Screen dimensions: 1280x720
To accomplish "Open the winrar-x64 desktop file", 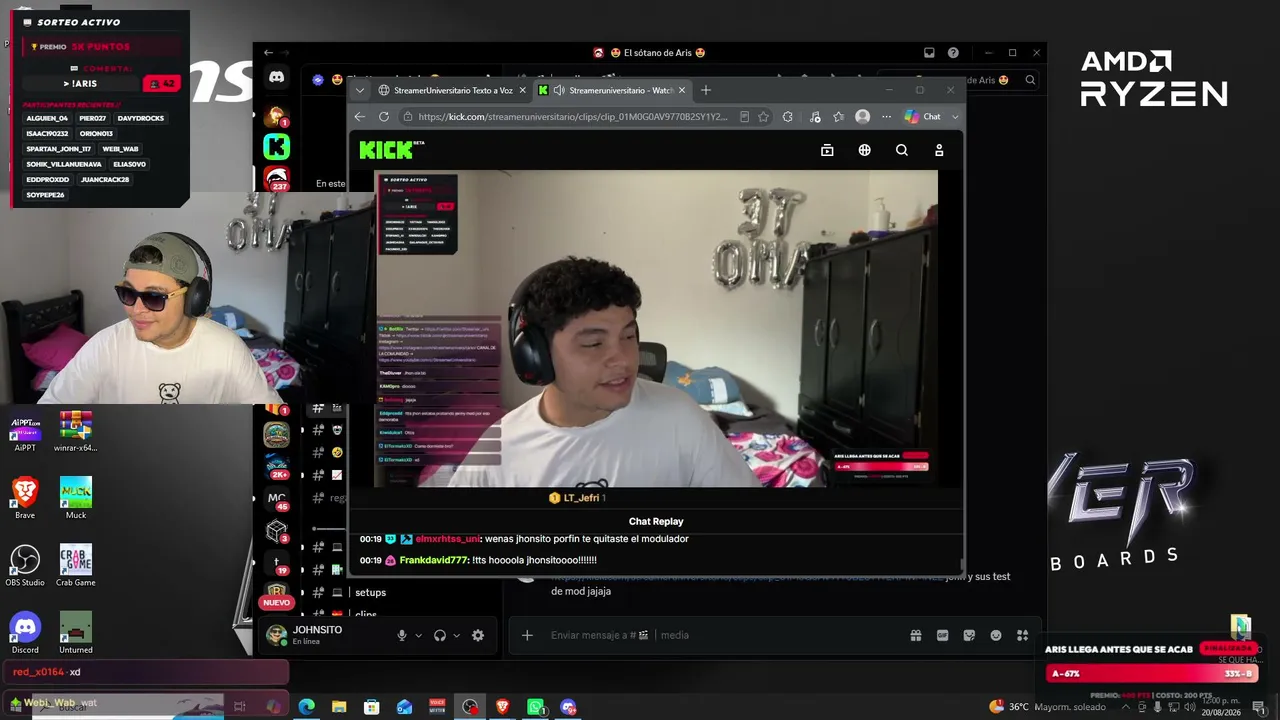I will pyautogui.click(x=76, y=433).
